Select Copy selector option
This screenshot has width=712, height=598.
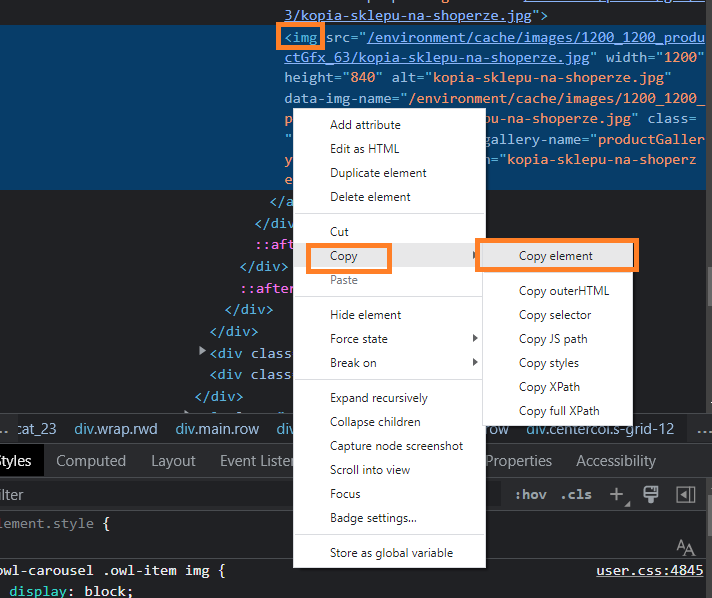555,315
